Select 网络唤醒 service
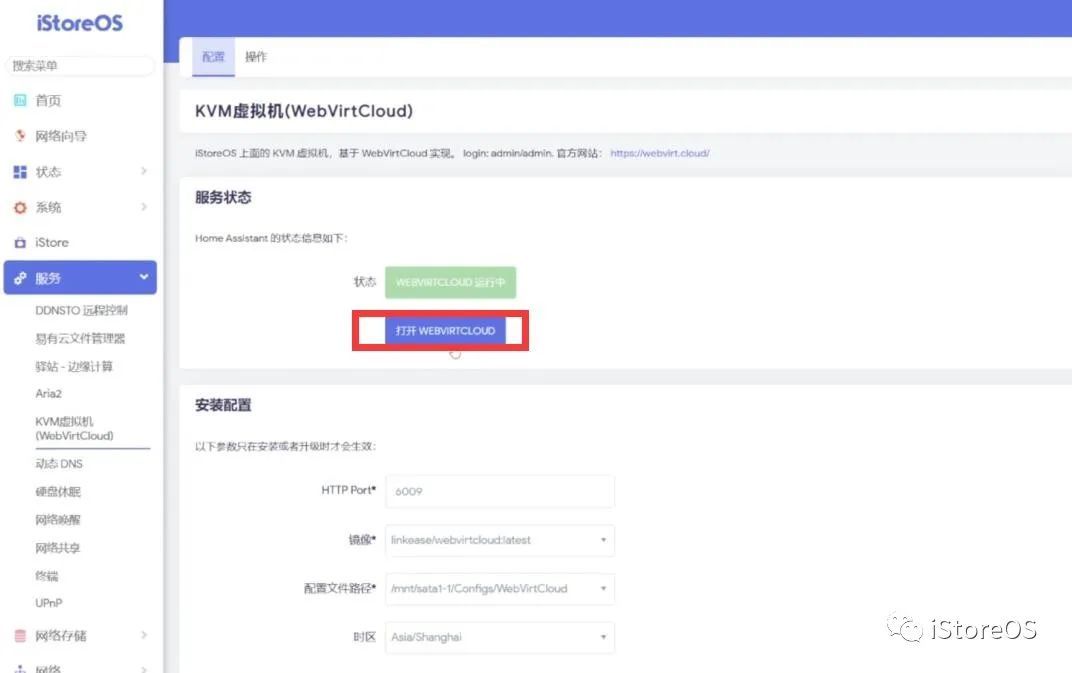The height and width of the screenshot is (673, 1072). tap(58, 520)
